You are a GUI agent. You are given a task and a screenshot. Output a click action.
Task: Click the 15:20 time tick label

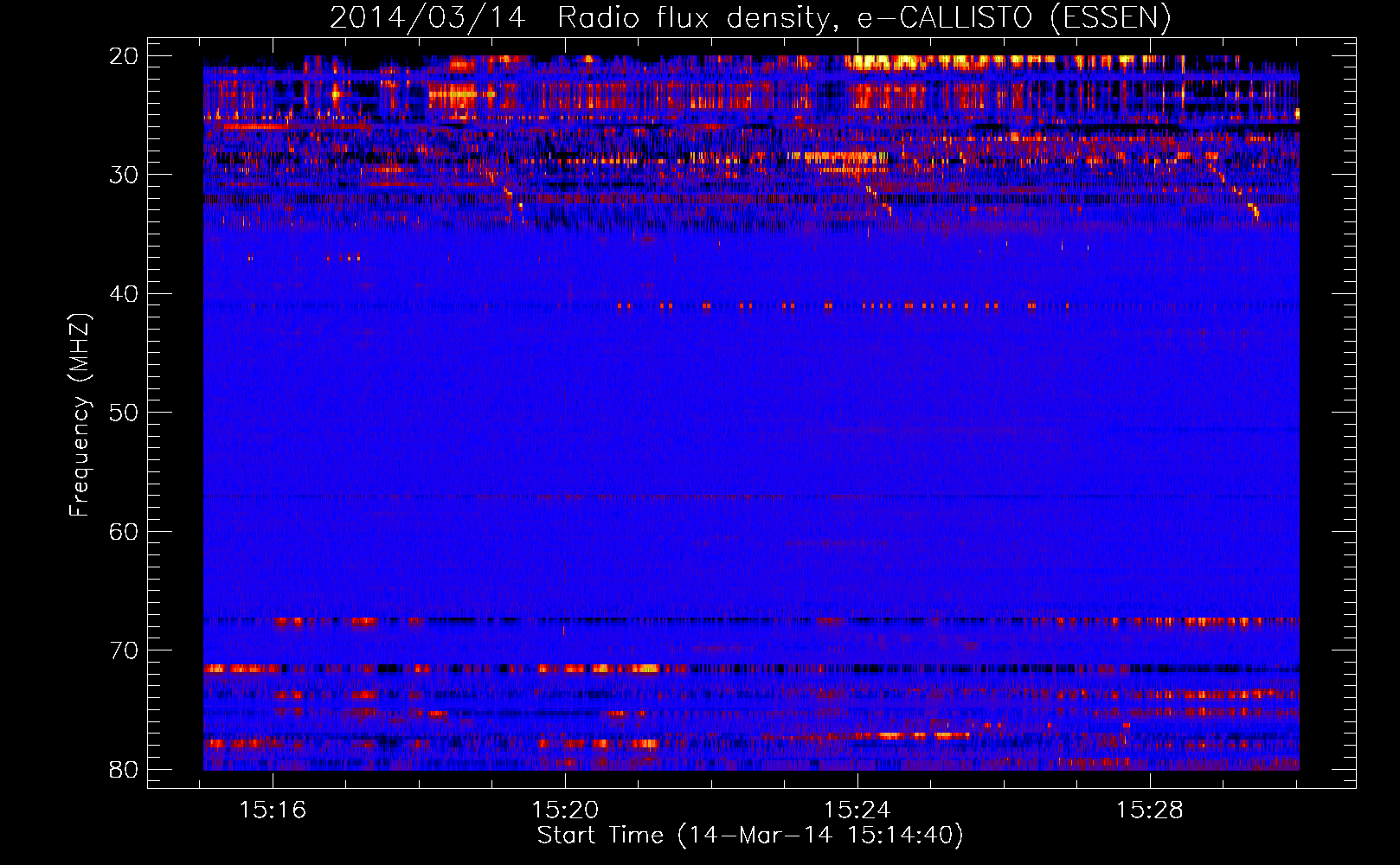click(x=565, y=811)
